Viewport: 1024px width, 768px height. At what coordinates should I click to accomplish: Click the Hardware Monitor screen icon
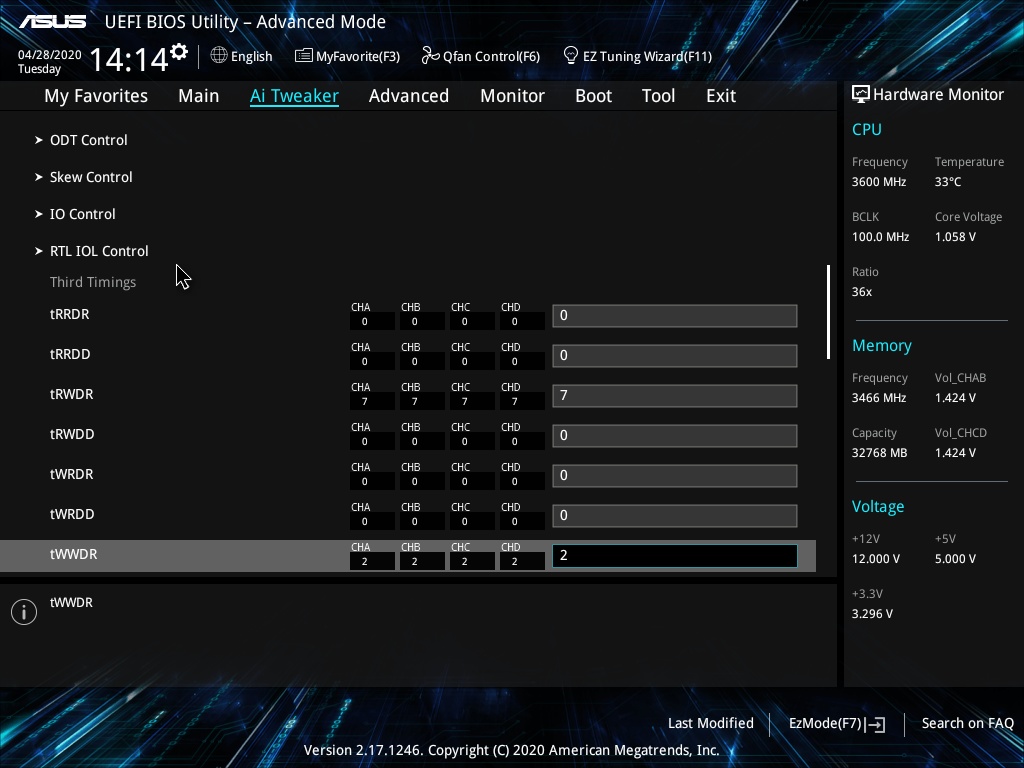coord(861,95)
